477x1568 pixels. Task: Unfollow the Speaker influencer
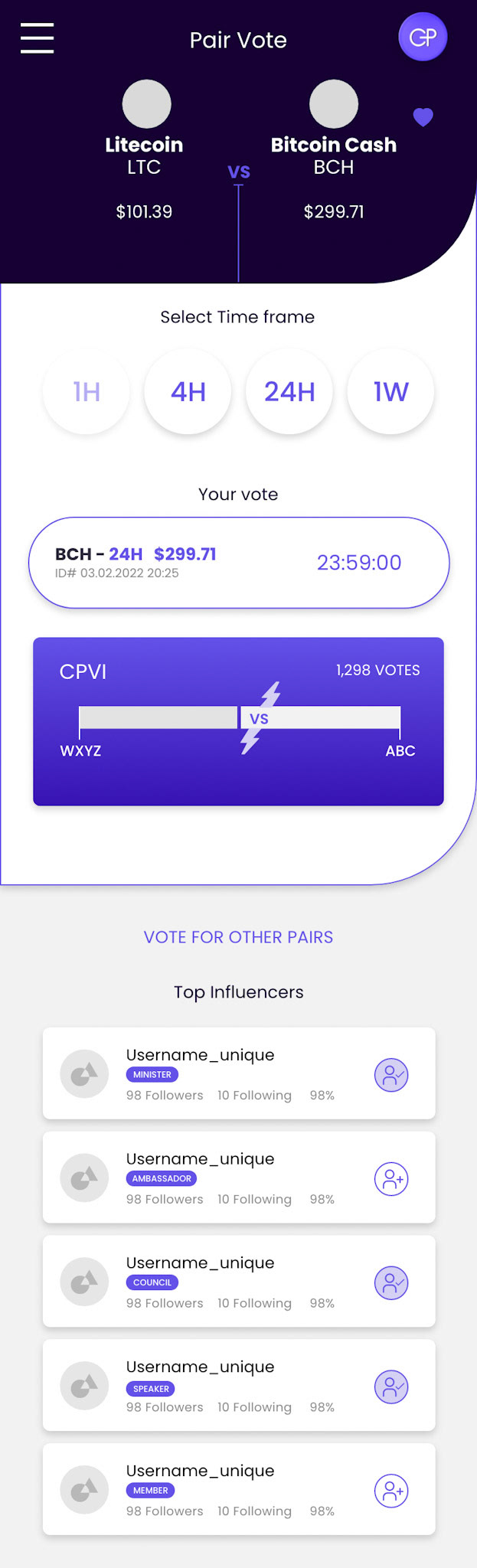point(390,1387)
